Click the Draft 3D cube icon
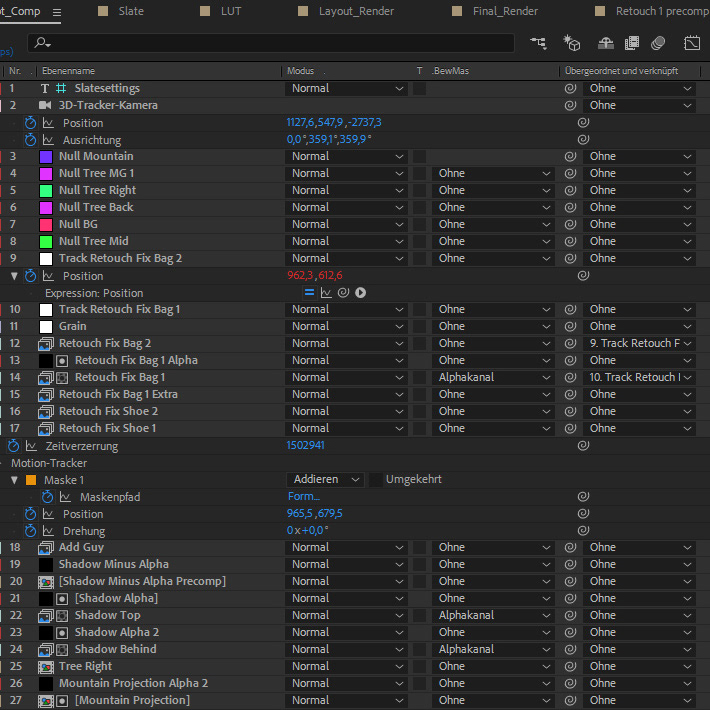Viewport: 710px width, 710px height. click(x=572, y=43)
